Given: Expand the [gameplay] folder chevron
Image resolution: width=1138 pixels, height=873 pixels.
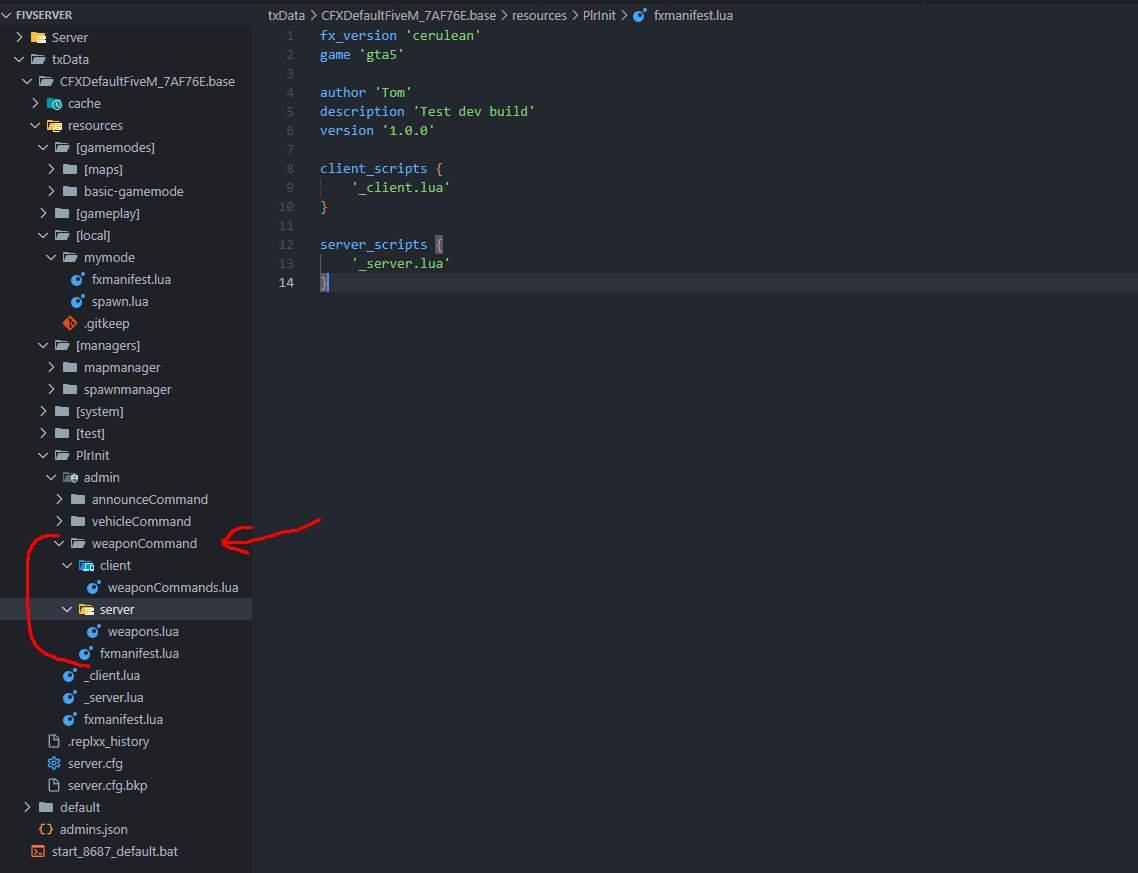Looking at the screenshot, I should (43, 213).
